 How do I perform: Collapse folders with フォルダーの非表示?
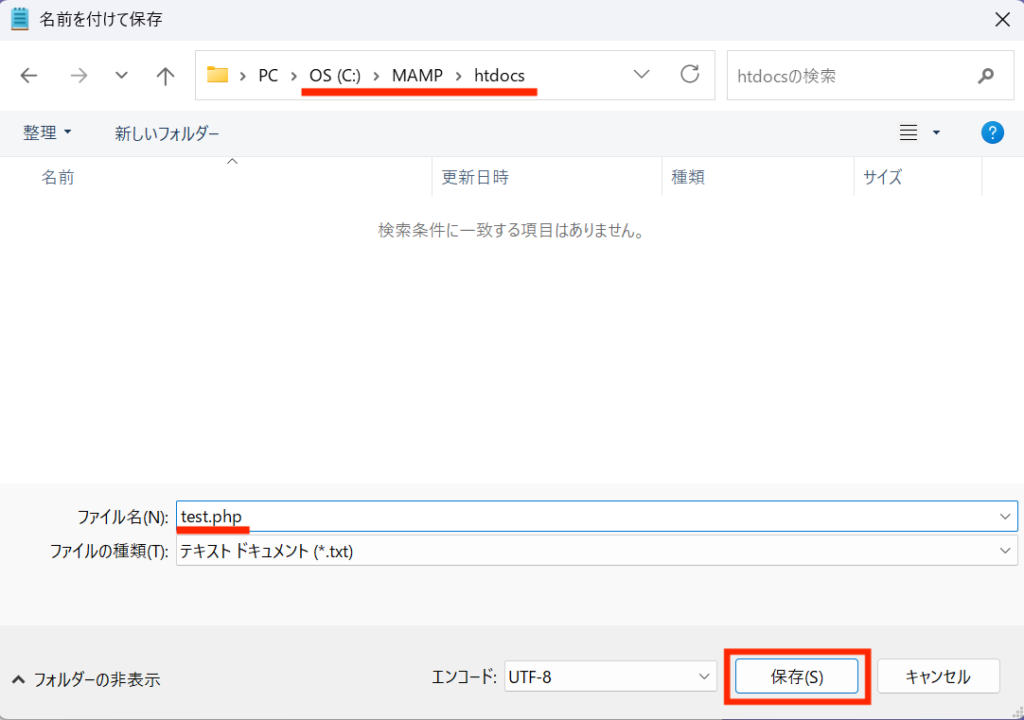coord(86,679)
